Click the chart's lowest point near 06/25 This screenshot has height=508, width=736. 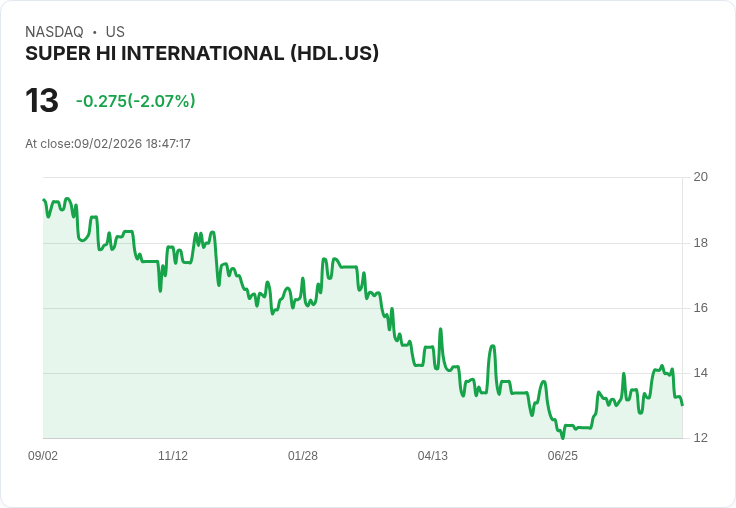(563, 438)
